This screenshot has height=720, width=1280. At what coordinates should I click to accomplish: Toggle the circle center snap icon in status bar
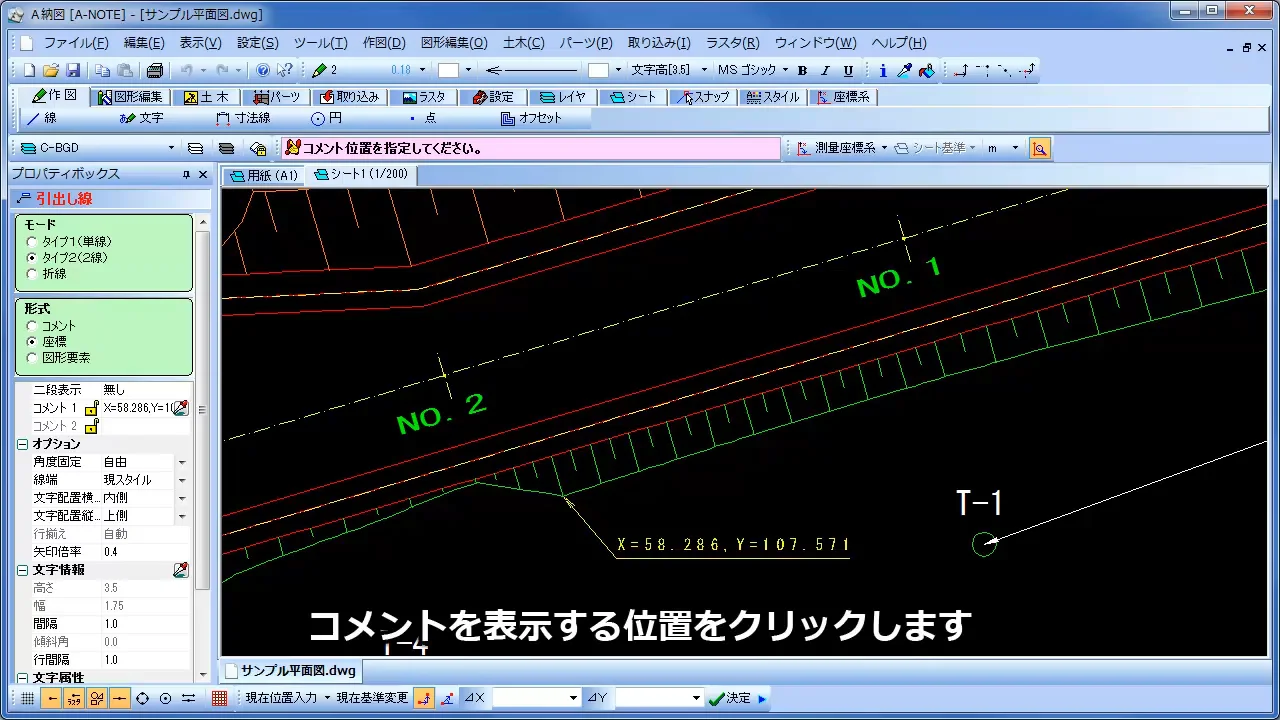pos(165,698)
